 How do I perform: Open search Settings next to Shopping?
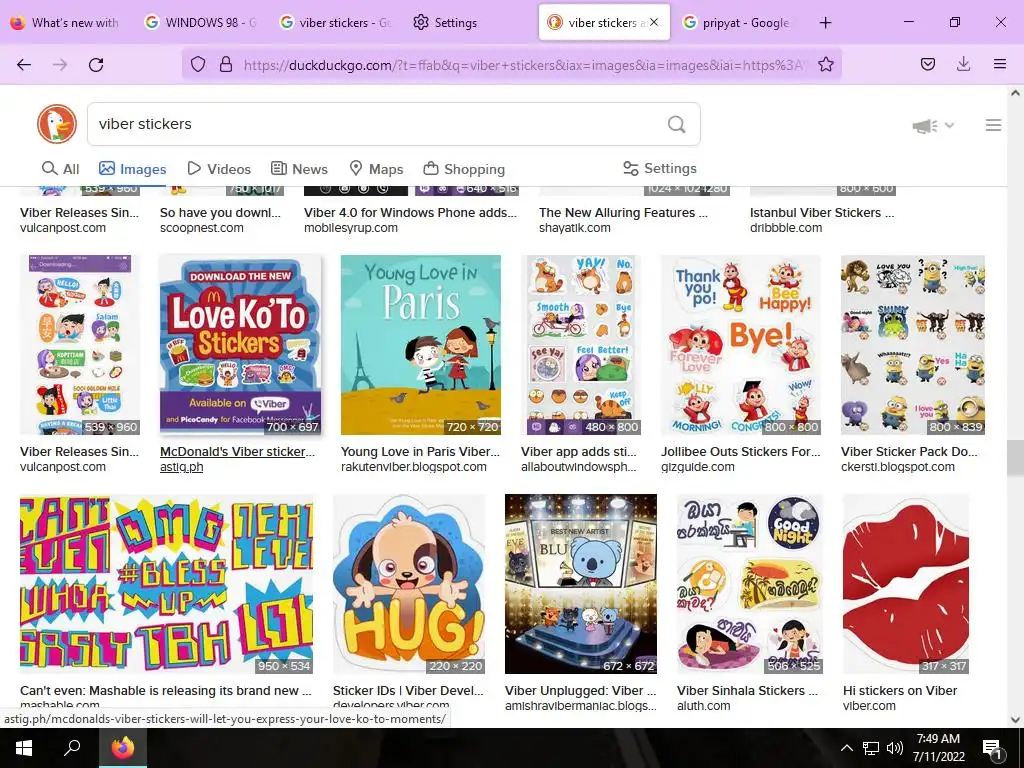[x=660, y=168]
